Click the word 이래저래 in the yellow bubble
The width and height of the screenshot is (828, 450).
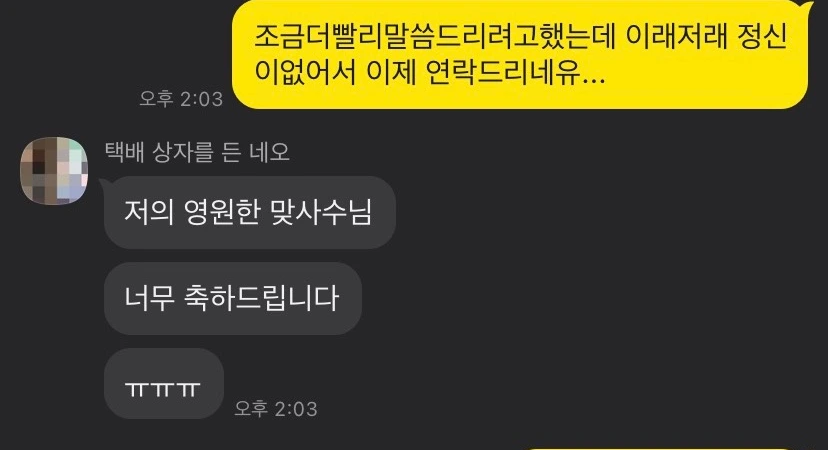point(676,37)
